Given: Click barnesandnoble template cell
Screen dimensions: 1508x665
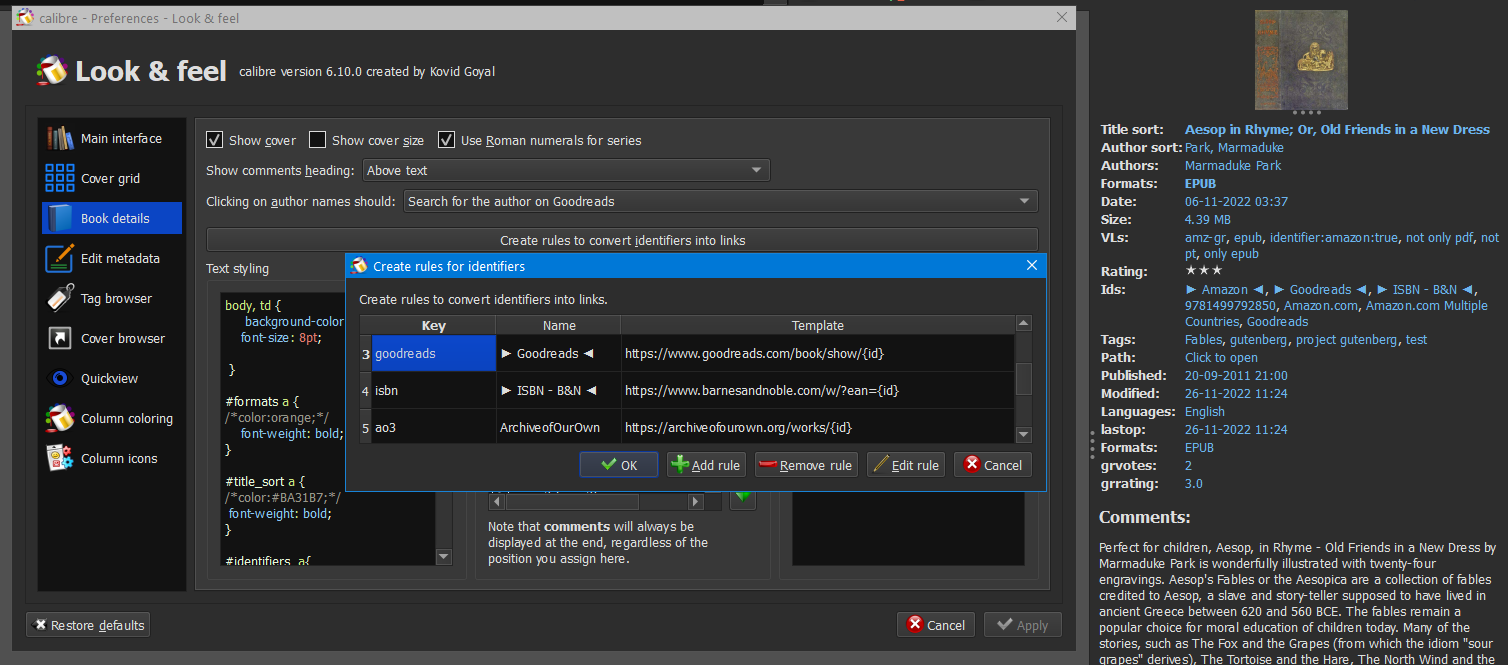Looking at the screenshot, I should (x=817, y=390).
